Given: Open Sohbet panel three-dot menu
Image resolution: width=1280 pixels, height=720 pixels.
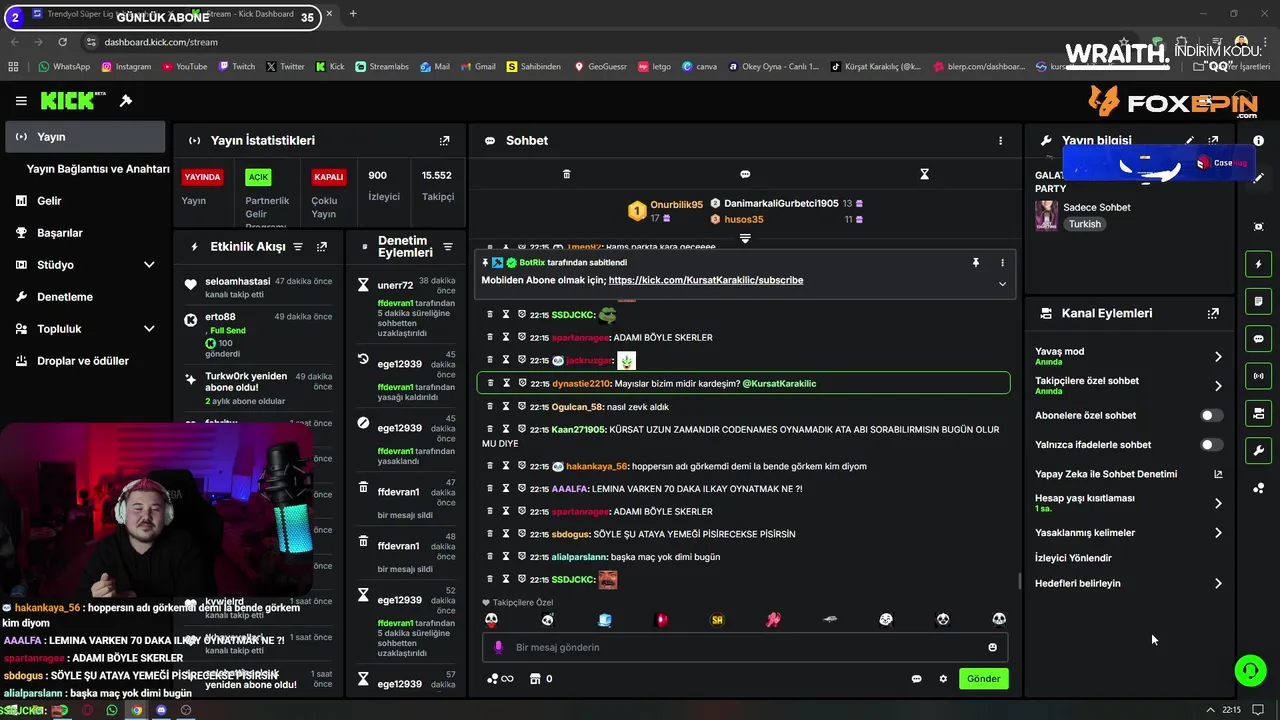Looking at the screenshot, I should point(1000,141).
